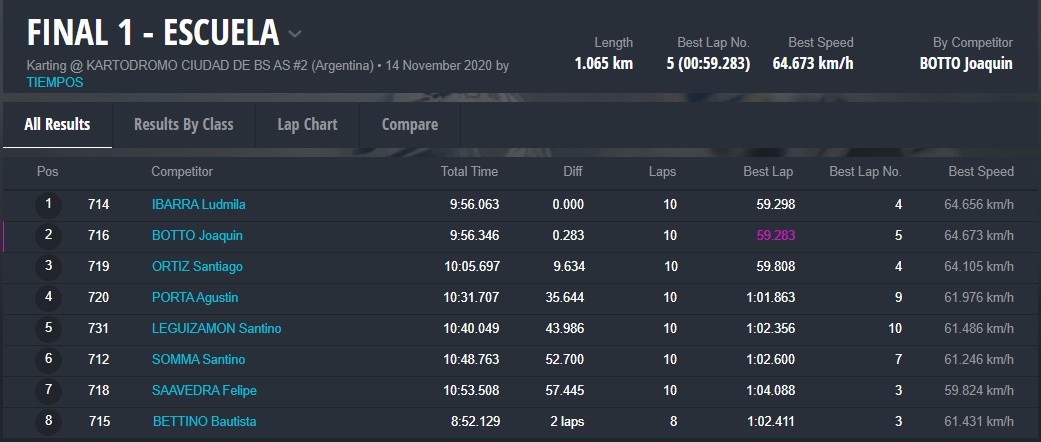Switch to the Lap Chart tab

308,125
